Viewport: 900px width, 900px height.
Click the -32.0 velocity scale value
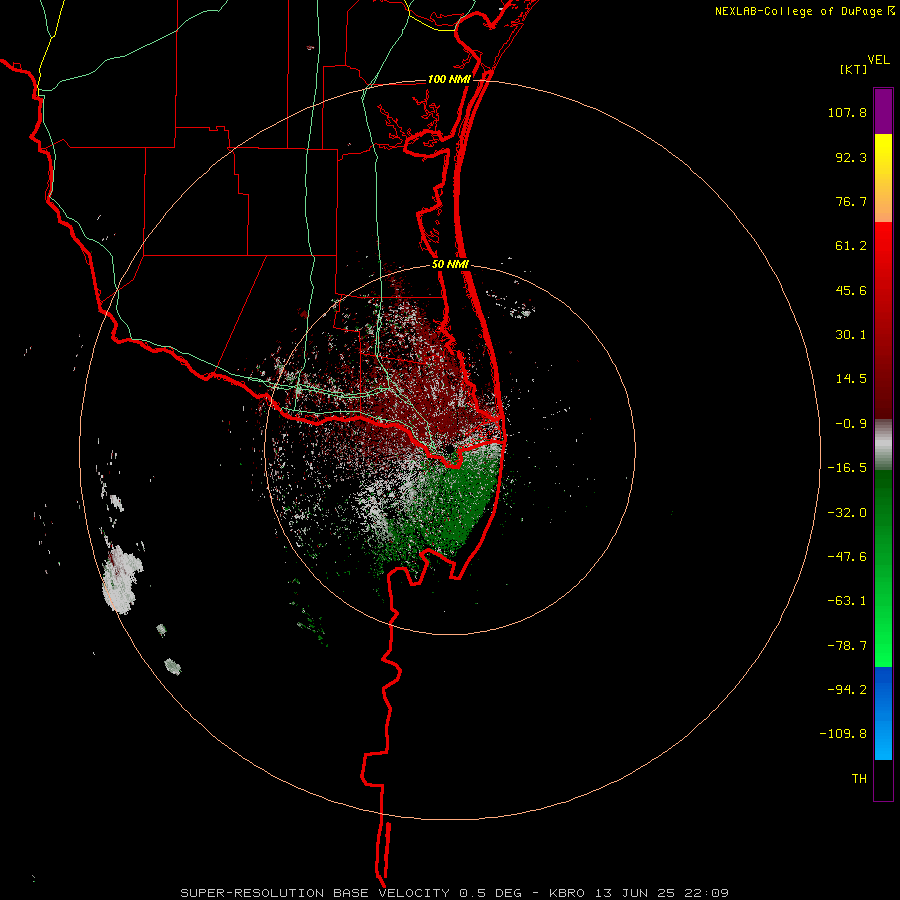(x=847, y=513)
